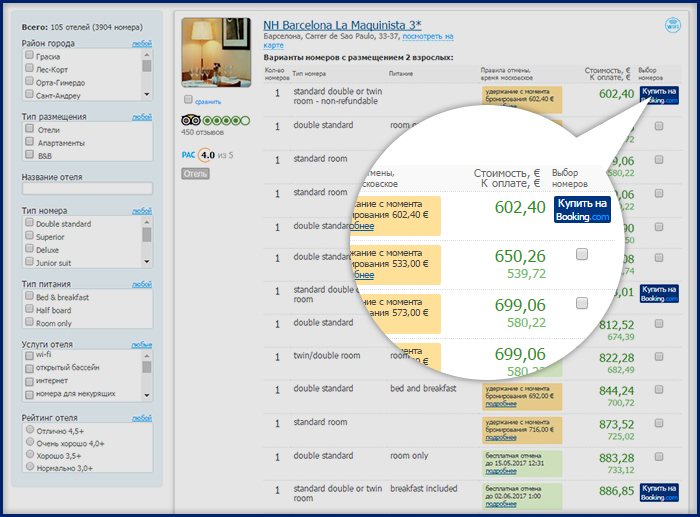This screenshot has width=700, height=517.
Task: Select rating 'Очень хорошо 4,0+'
Action: click(30, 442)
